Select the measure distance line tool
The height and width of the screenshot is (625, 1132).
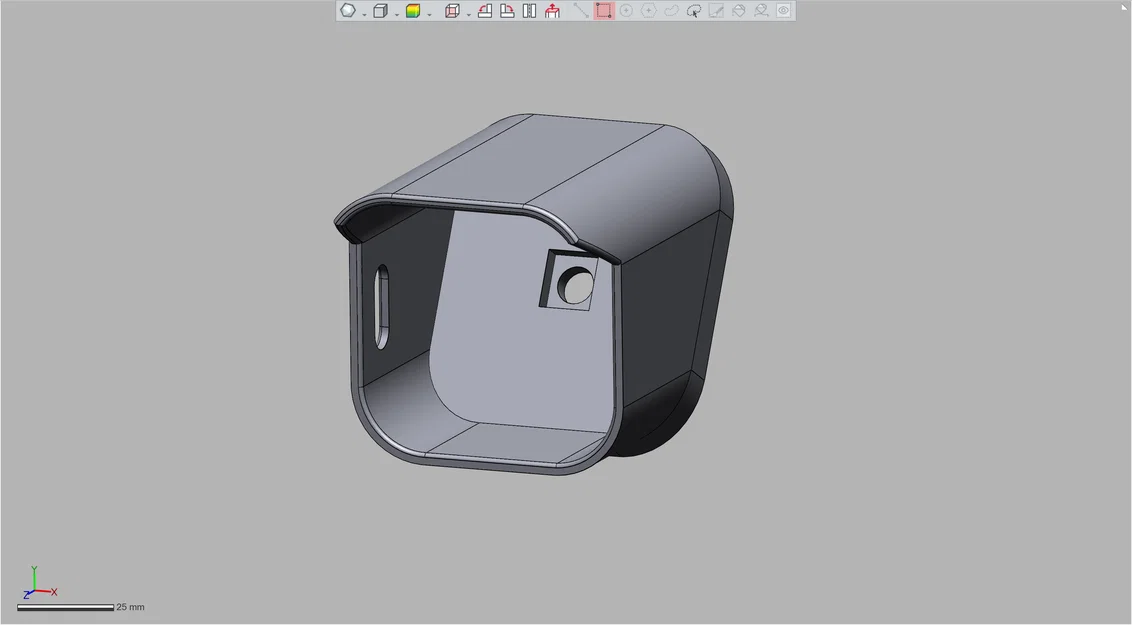581,11
